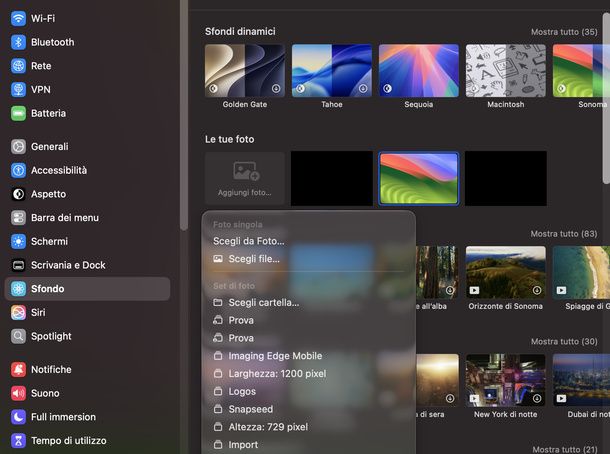Screen dimensions: 610x454
Task: Click the video badge on Dubai di notte
Action: (561, 398)
